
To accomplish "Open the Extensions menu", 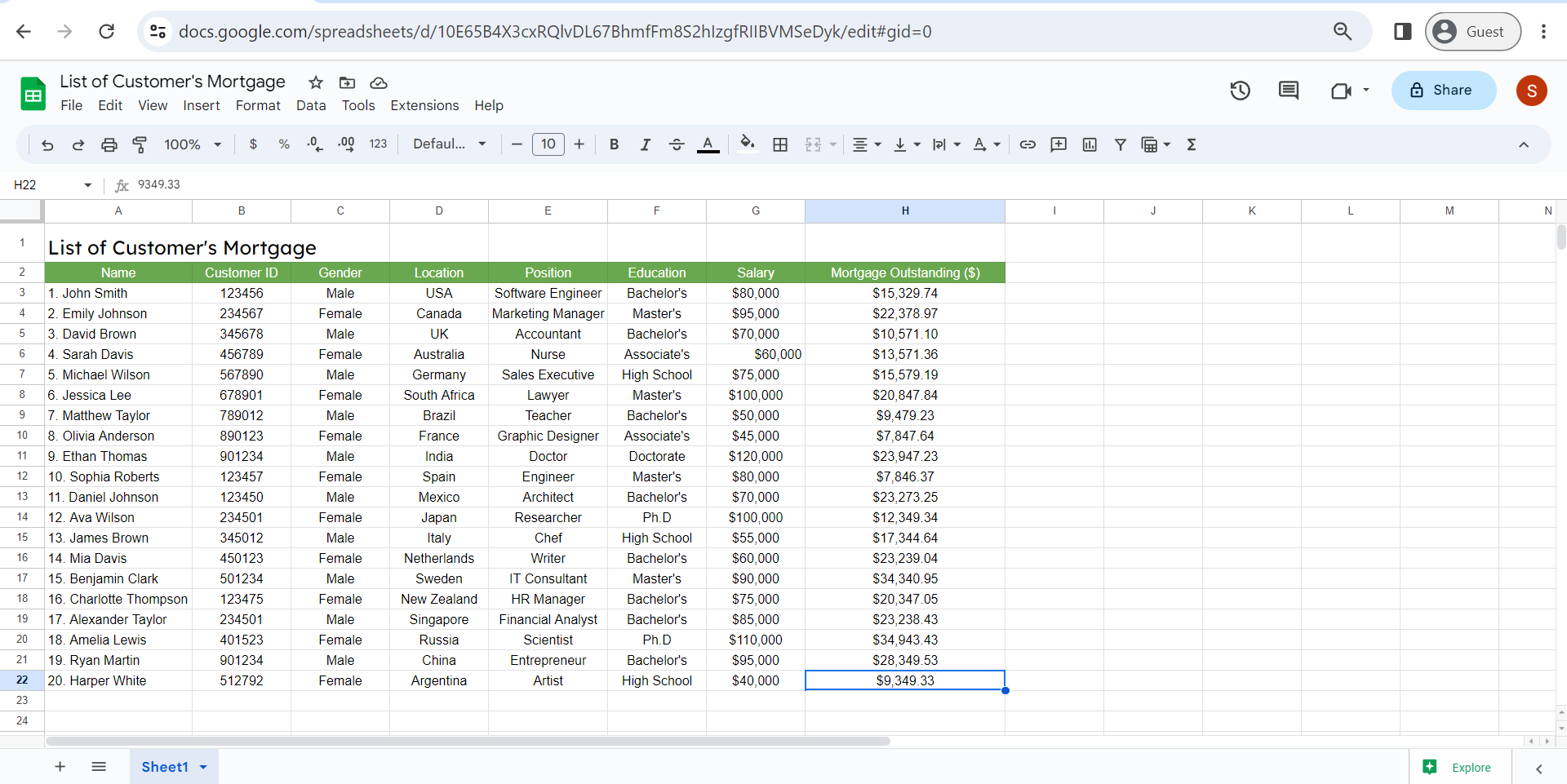I will coord(424,105).
